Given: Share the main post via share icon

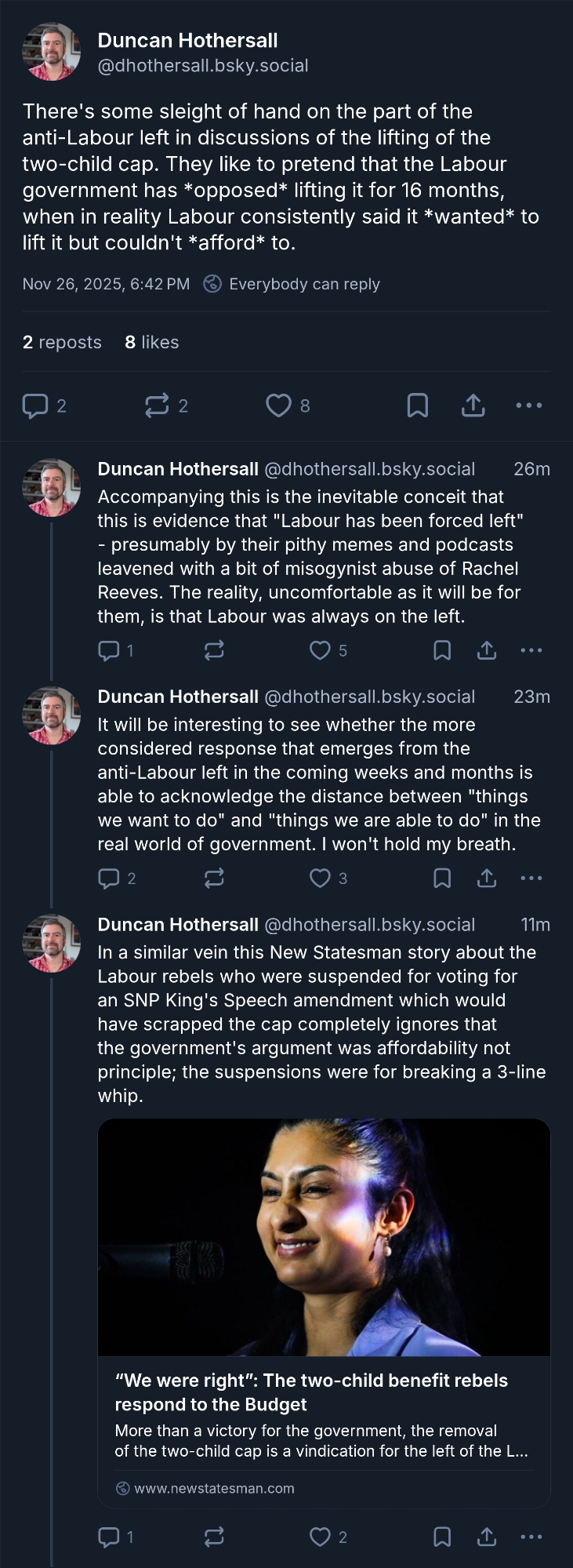Looking at the screenshot, I should point(473,406).
